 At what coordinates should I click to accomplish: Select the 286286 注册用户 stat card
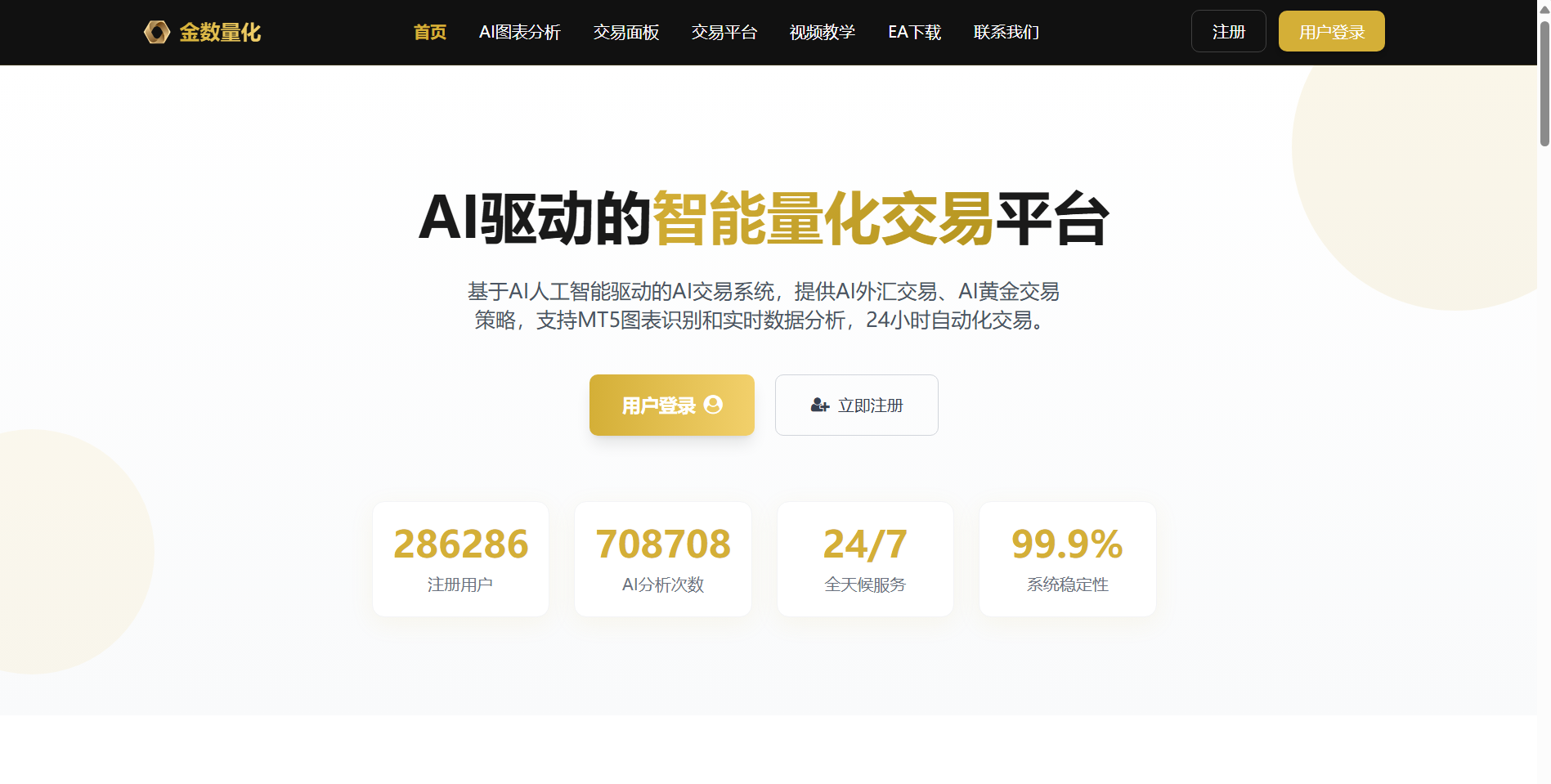[x=460, y=559]
